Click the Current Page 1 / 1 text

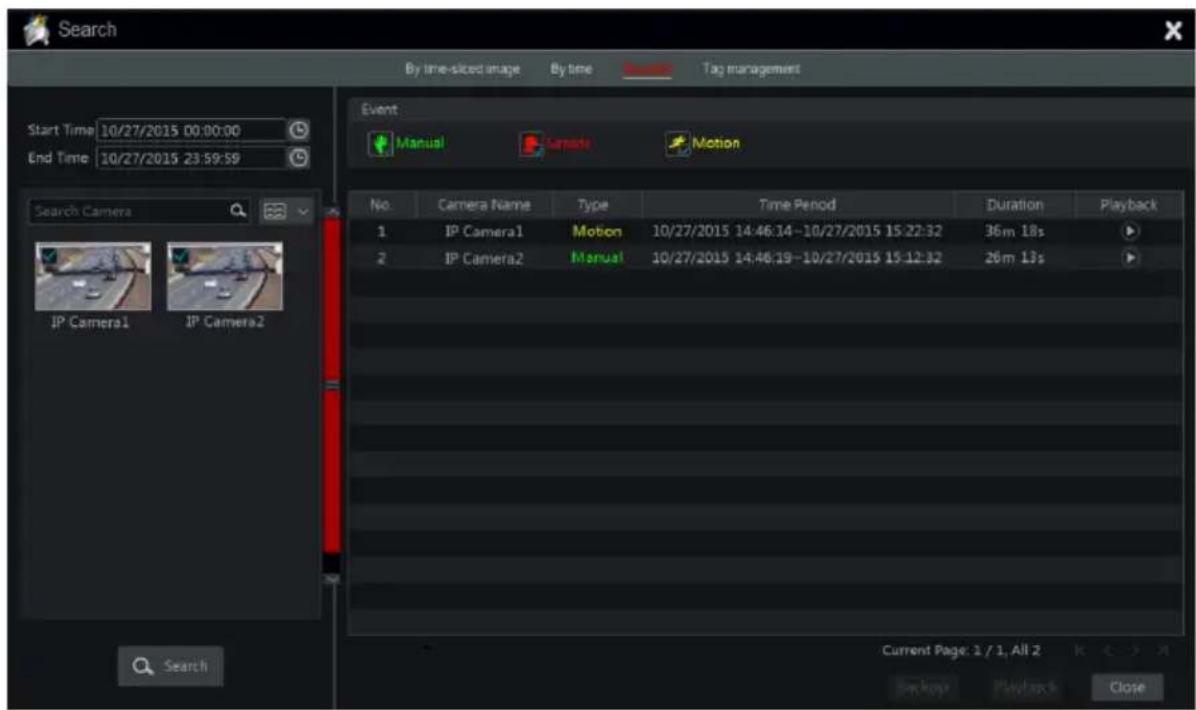[961, 651]
